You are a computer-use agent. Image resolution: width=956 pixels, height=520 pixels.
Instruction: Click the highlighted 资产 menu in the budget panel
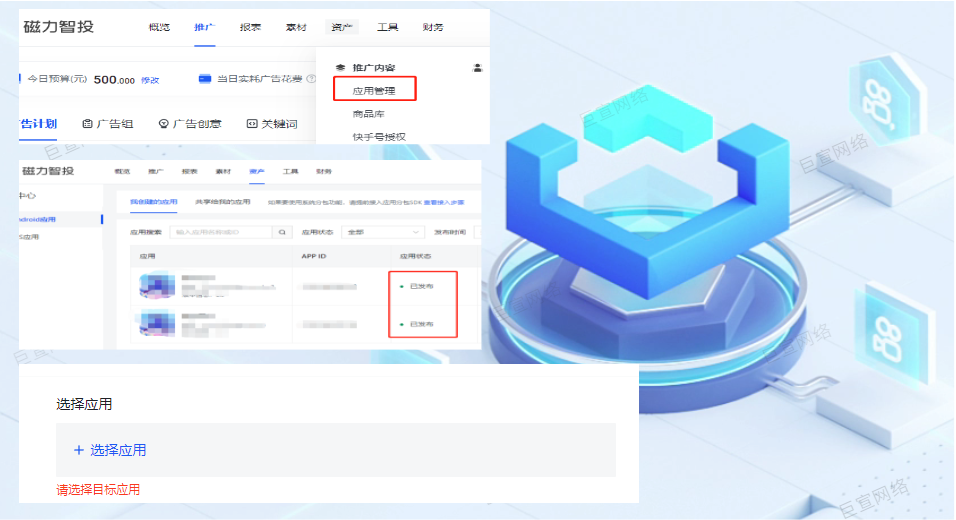click(341, 27)
